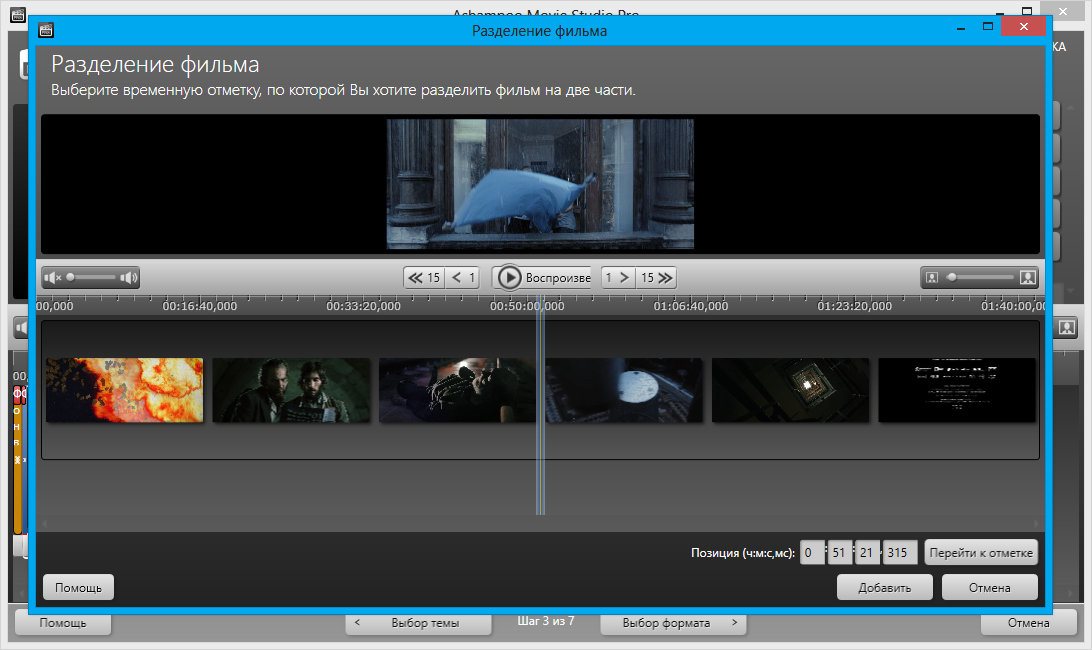Select the two men thumbnail in timeline
The image size is (1092, 650).
291,390
